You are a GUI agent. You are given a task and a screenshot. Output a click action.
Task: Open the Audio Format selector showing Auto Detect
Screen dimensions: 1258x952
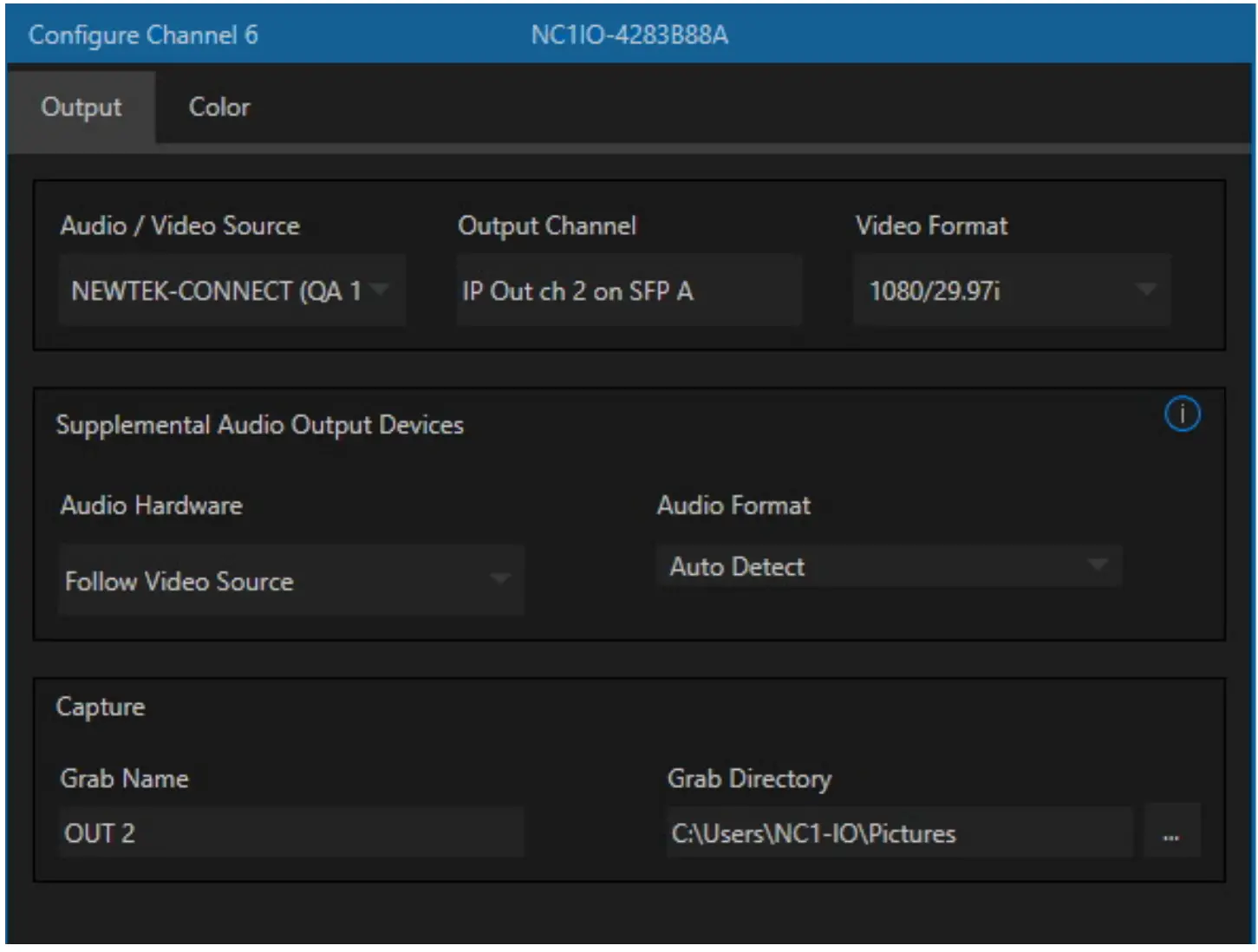[890, 565]
